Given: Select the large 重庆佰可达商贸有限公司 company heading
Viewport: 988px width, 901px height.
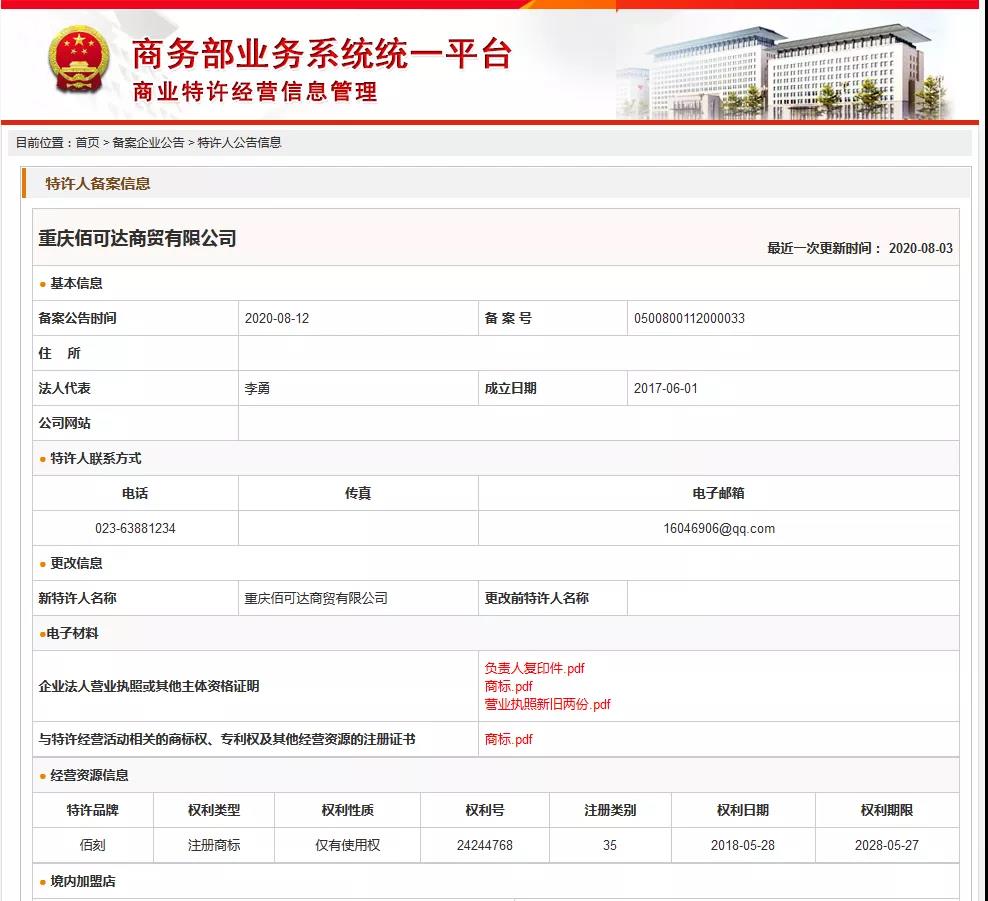Looking at the screenshot, I should click(137, 238).
